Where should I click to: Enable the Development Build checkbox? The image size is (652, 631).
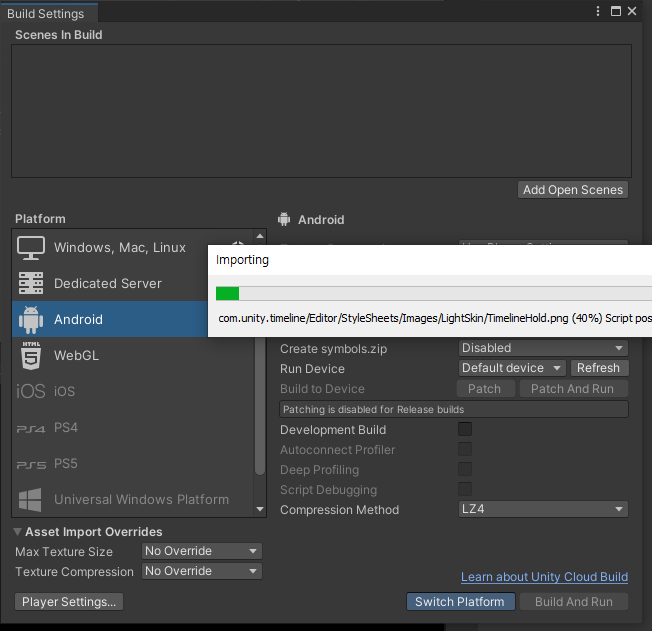(x=465, y=429)
